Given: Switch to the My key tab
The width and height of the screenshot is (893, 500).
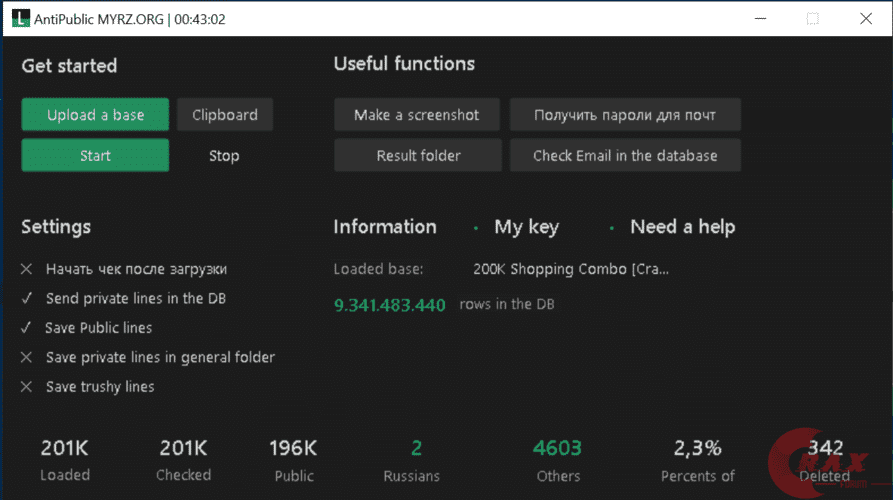Looking at the screenshot, I should [x=526, y=227].
